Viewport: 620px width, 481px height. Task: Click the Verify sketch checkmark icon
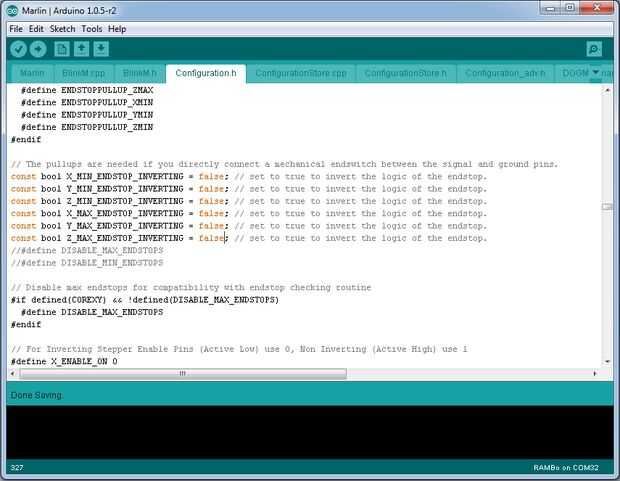[18, 49]
